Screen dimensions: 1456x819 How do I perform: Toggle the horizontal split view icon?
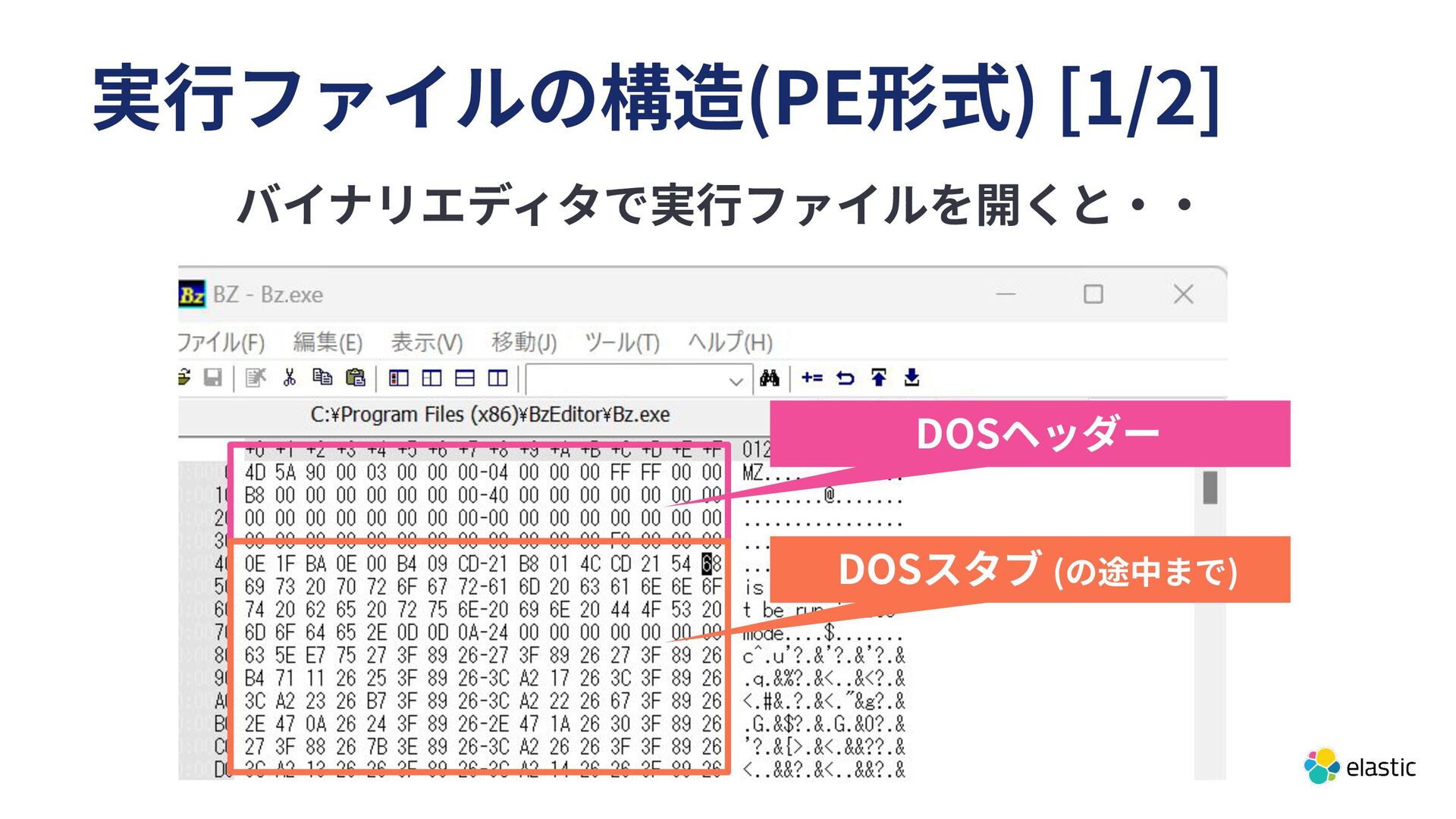[465, 378]
